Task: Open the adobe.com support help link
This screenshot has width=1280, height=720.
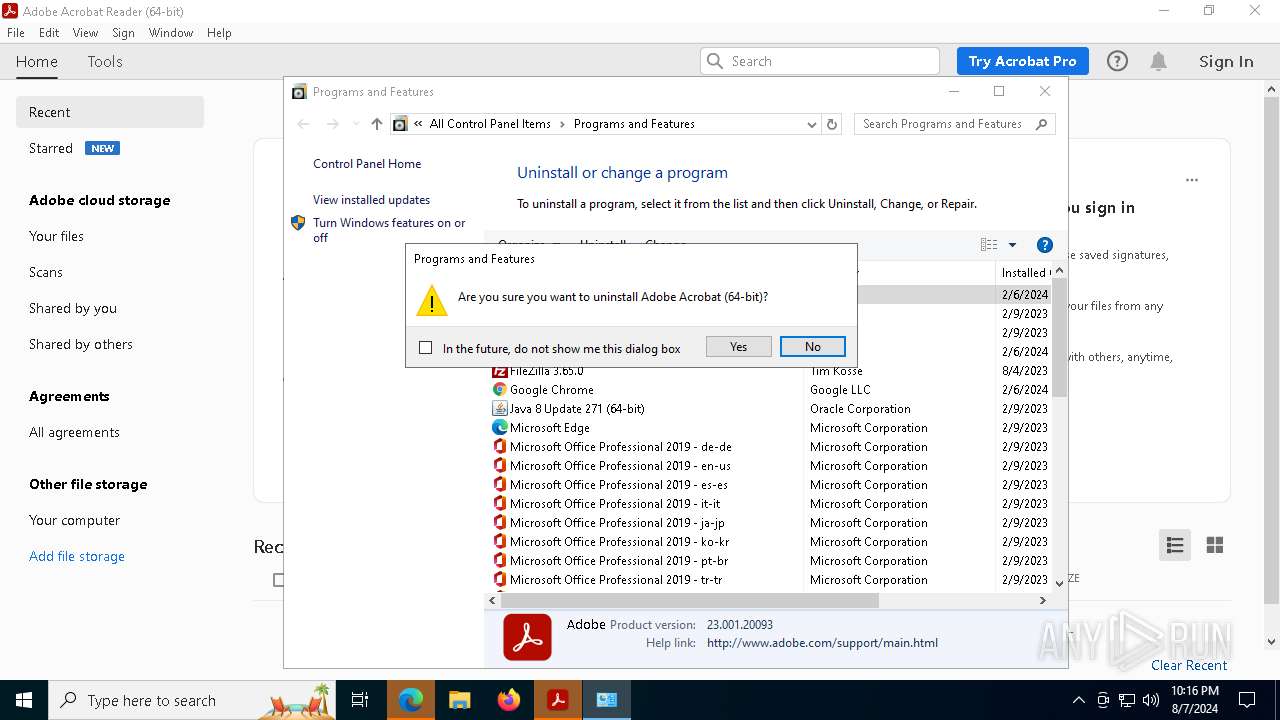Action: tap(822, 643)
